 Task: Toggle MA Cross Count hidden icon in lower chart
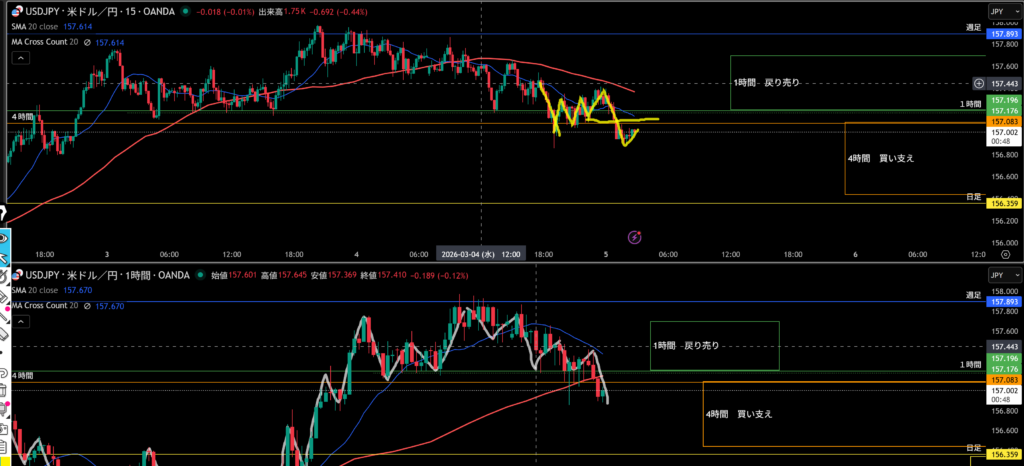point(87,305)
